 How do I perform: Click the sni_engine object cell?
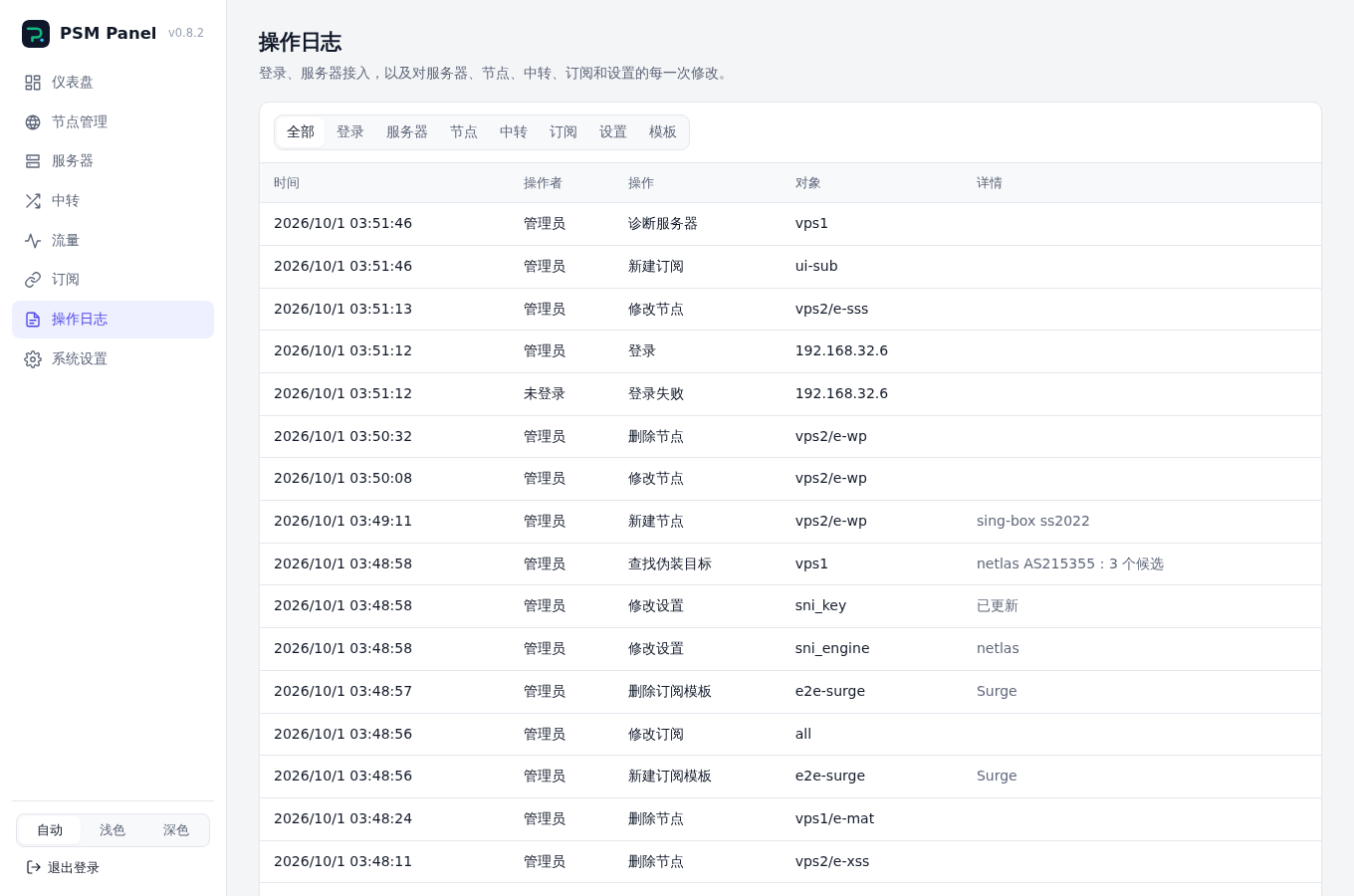[832, 649]
